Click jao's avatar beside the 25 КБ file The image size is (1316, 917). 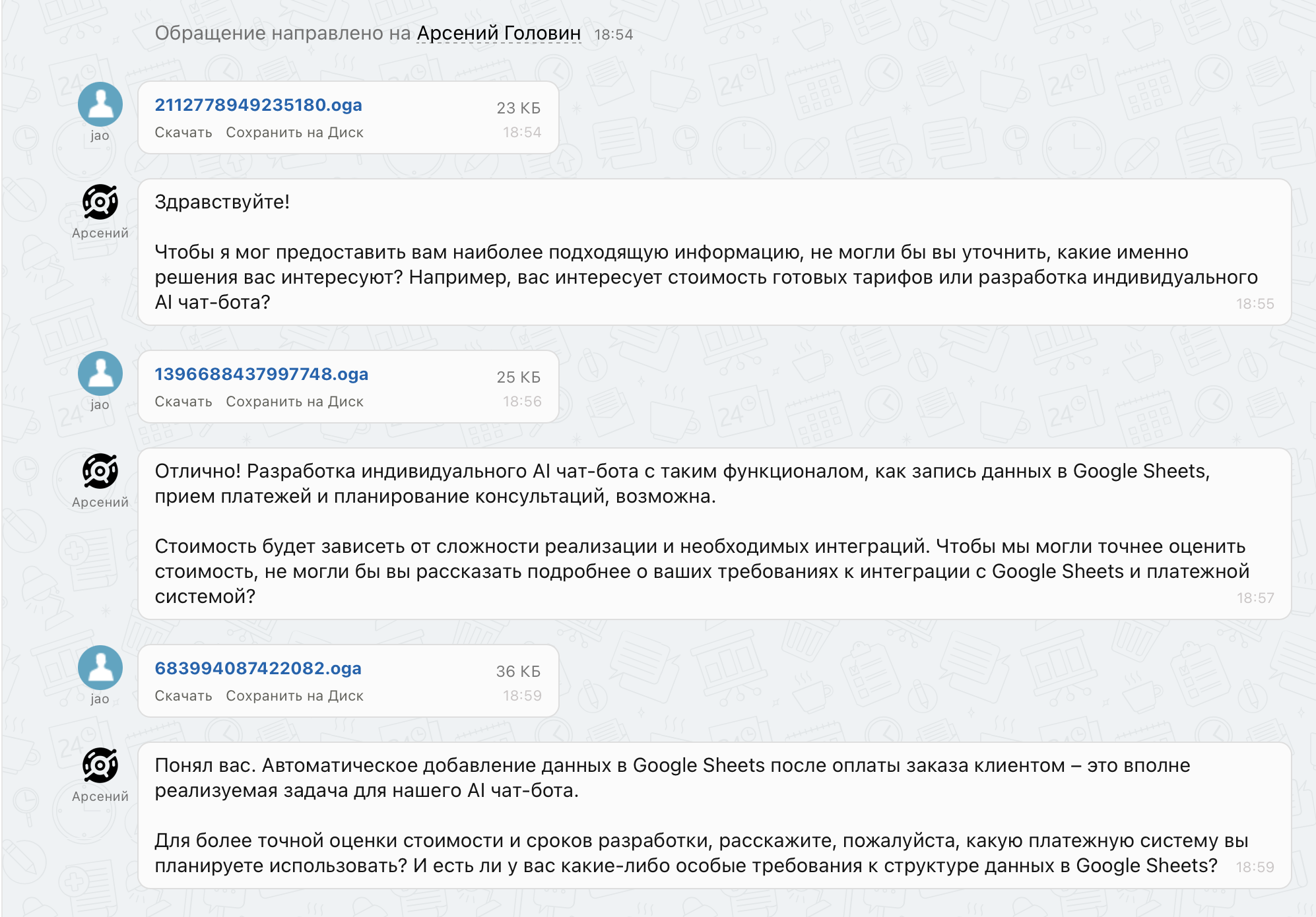[100, 373]
